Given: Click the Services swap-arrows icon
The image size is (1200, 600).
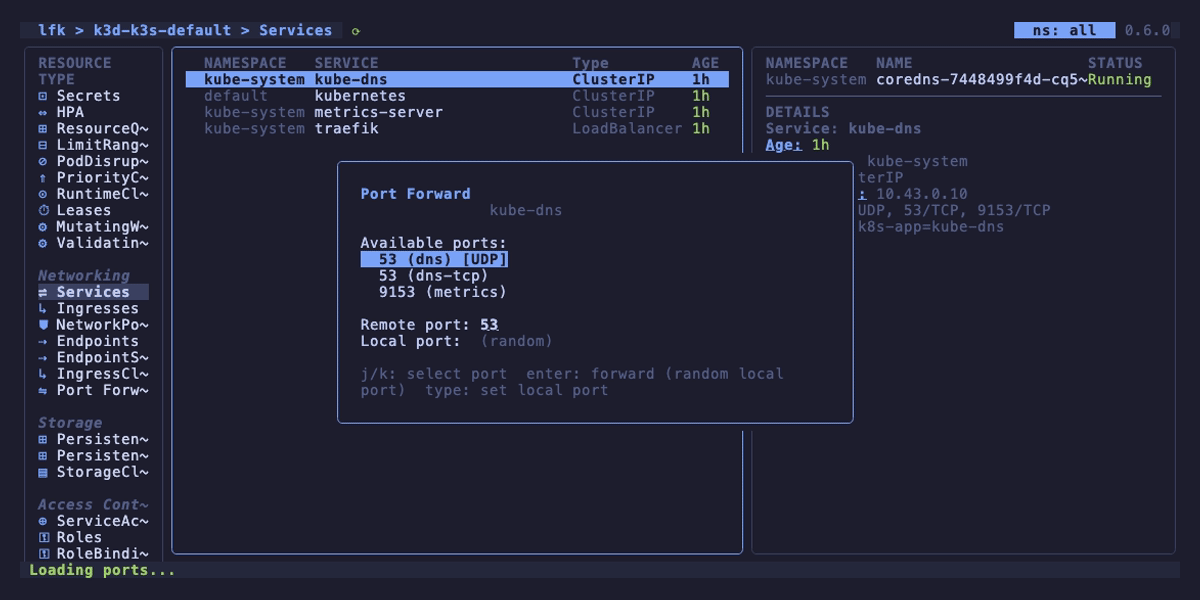Looking at the screenshot, I should [x=43, y=292].
